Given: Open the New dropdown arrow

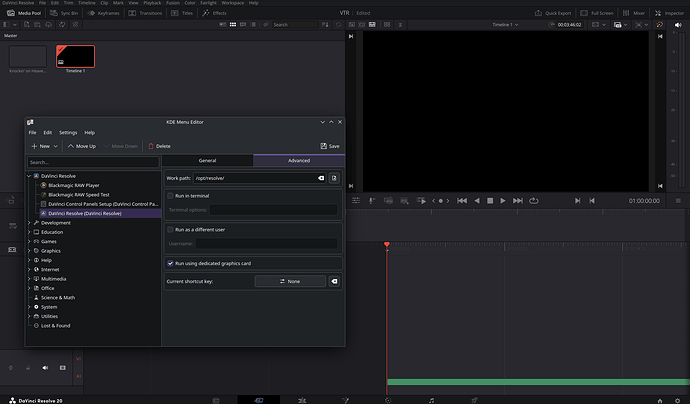Looking at the screenshot, I should tap(55, 146).
